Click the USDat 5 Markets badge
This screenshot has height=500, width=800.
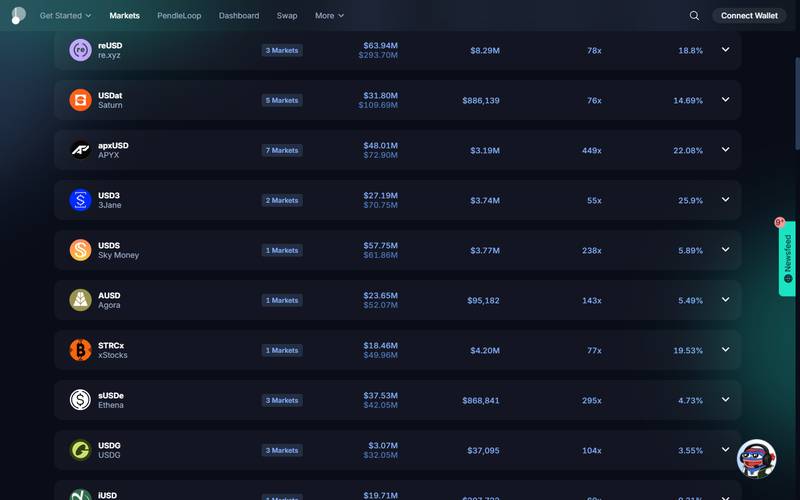[282, 101]
